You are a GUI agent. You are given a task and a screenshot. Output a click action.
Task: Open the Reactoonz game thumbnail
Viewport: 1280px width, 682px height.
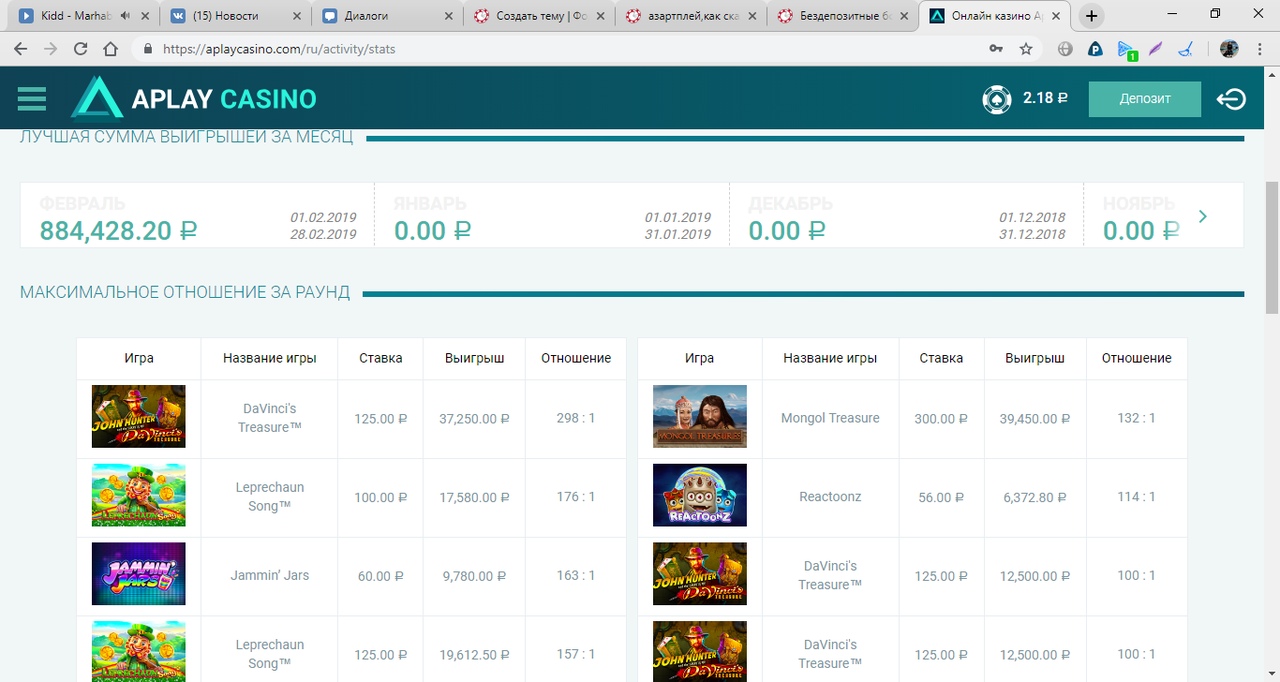click(x=699, y=495)
